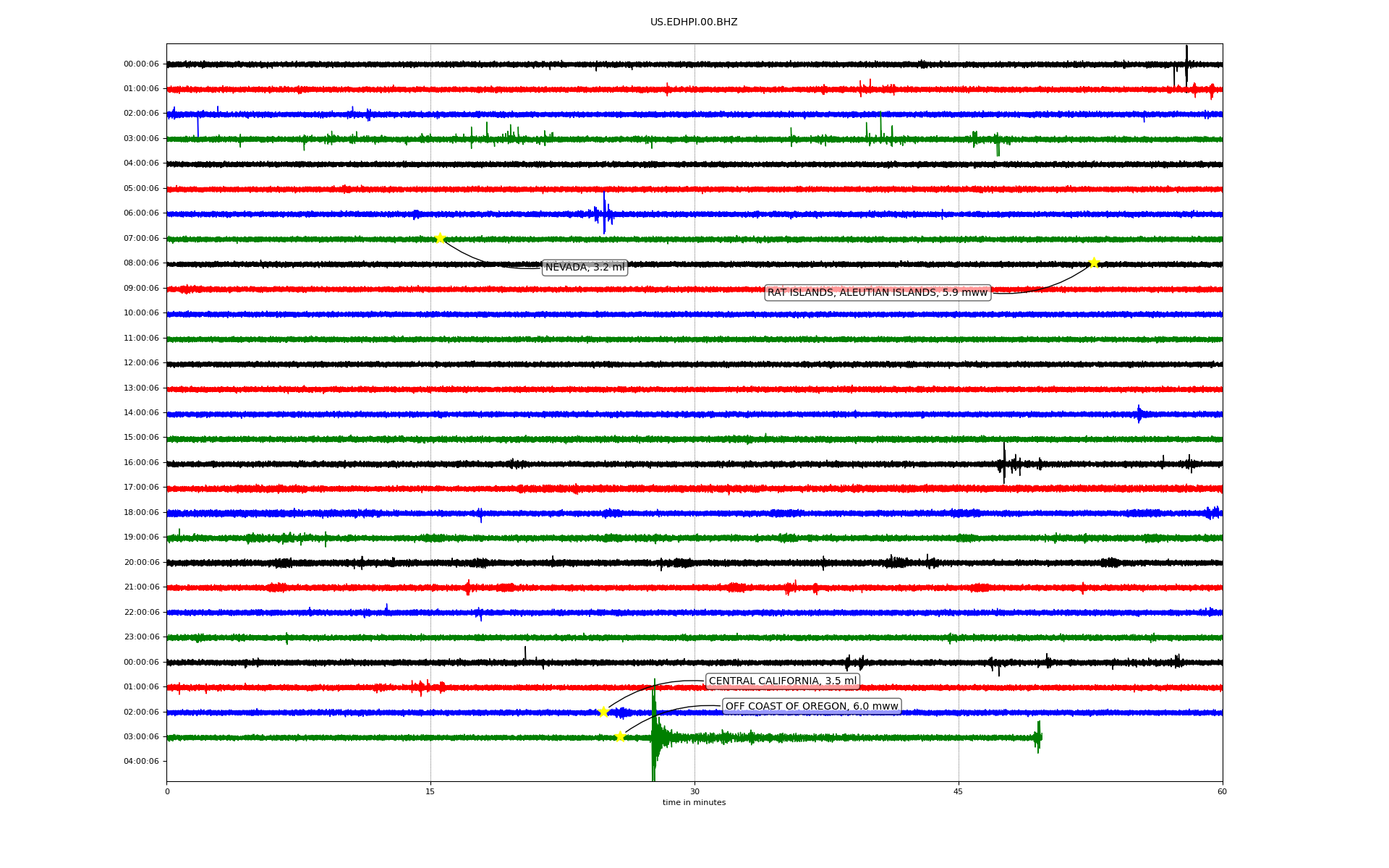The width and height of the screenshot is (1389, 868).
Task: Click the time in minutes axis label
Action: [x=694, y=802]
